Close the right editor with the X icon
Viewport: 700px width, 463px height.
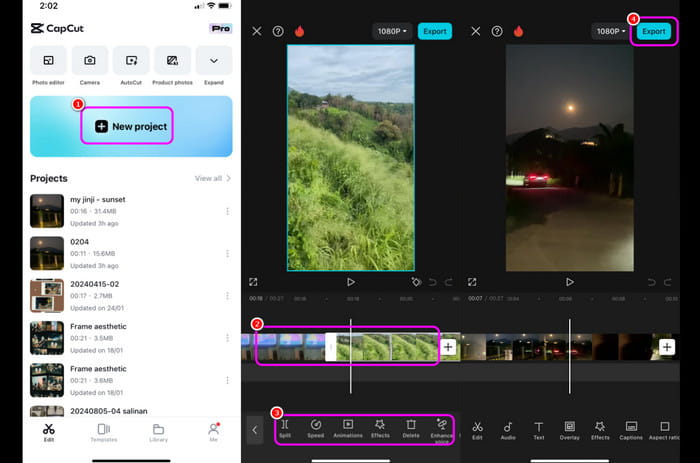pos(476,31)
